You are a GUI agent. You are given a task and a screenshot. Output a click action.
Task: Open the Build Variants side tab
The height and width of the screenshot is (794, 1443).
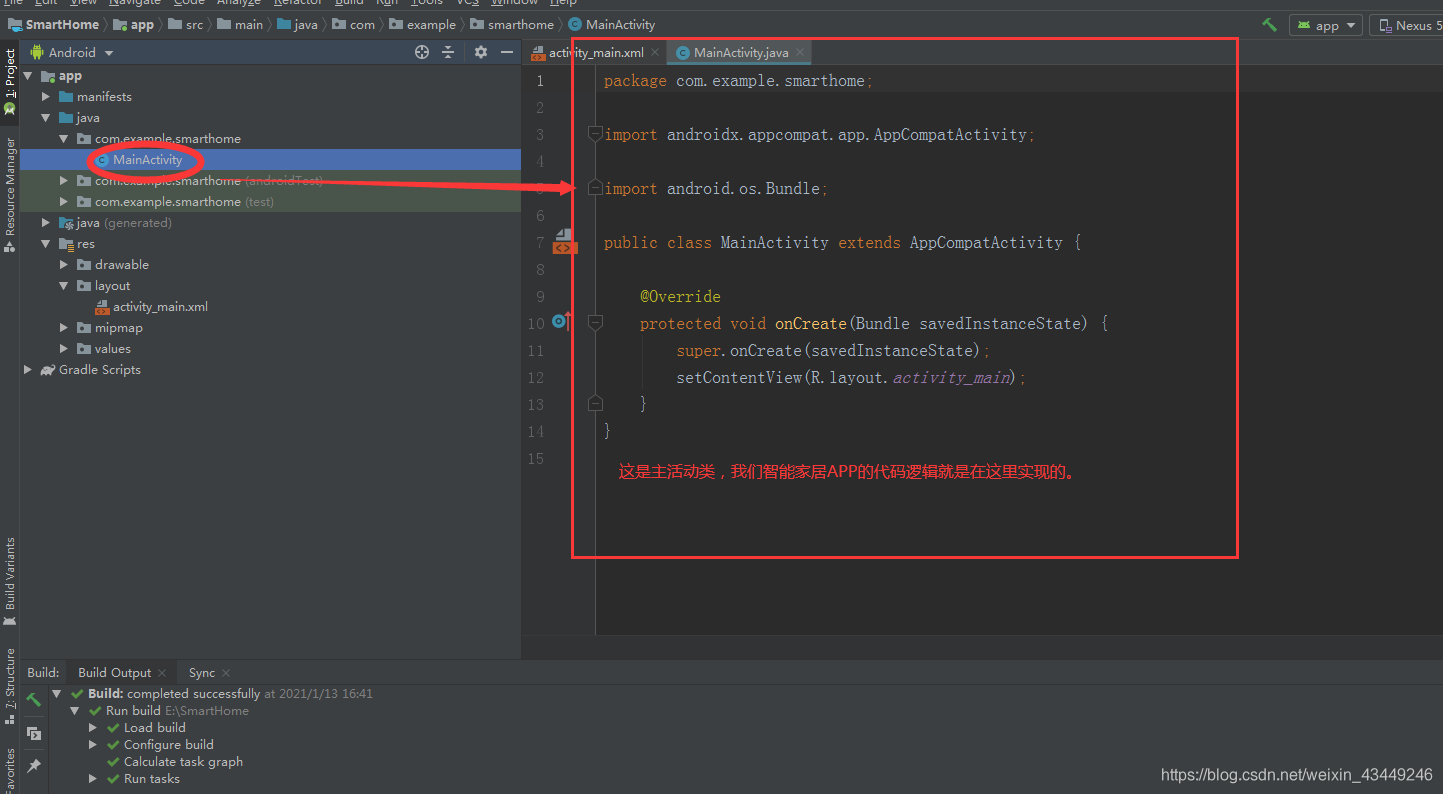(x=10, y=582)
